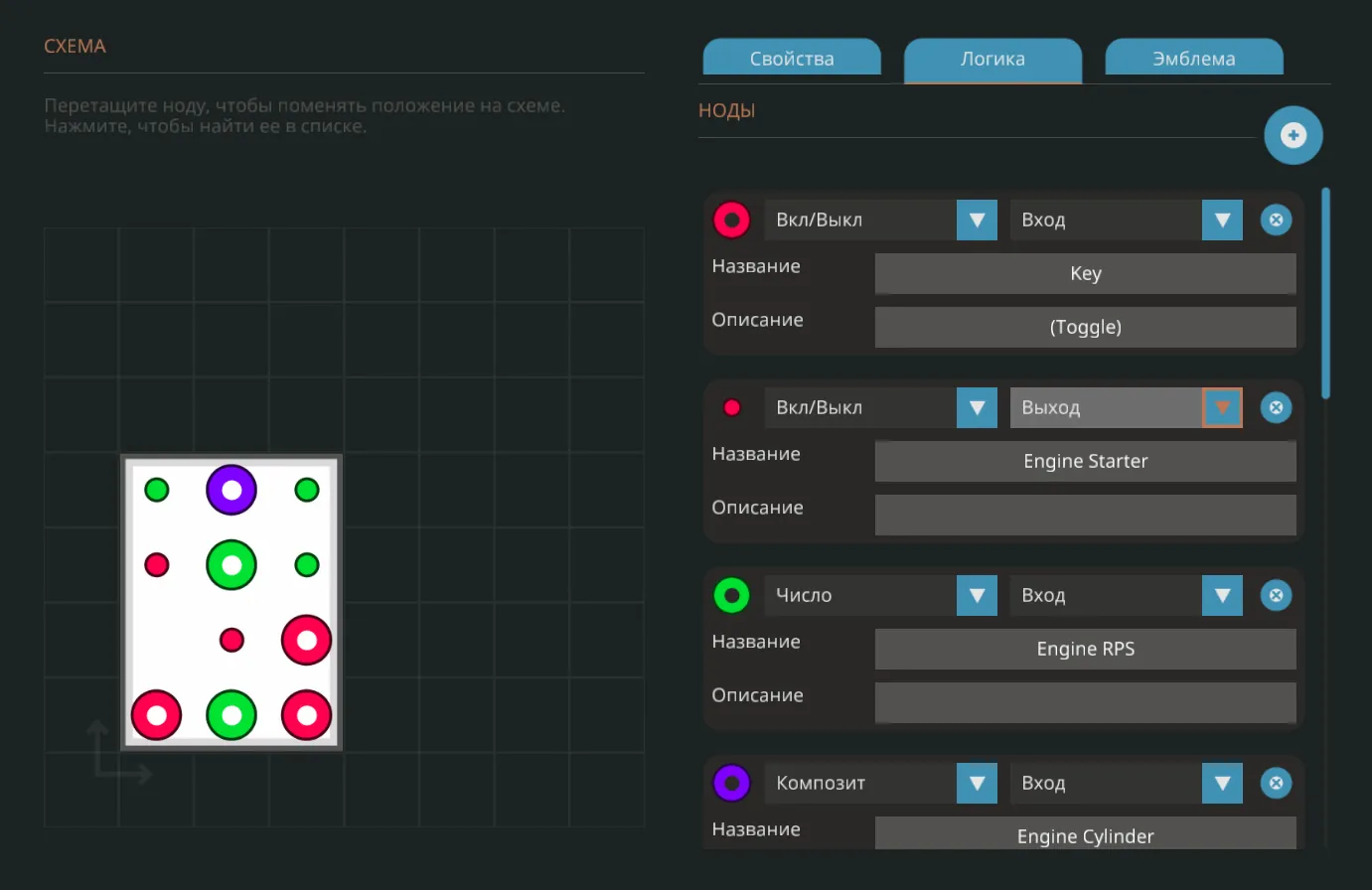Click the add node plus button
Image resolution: width=1372 pixels, height=890 pixels.
point(1293,135)
